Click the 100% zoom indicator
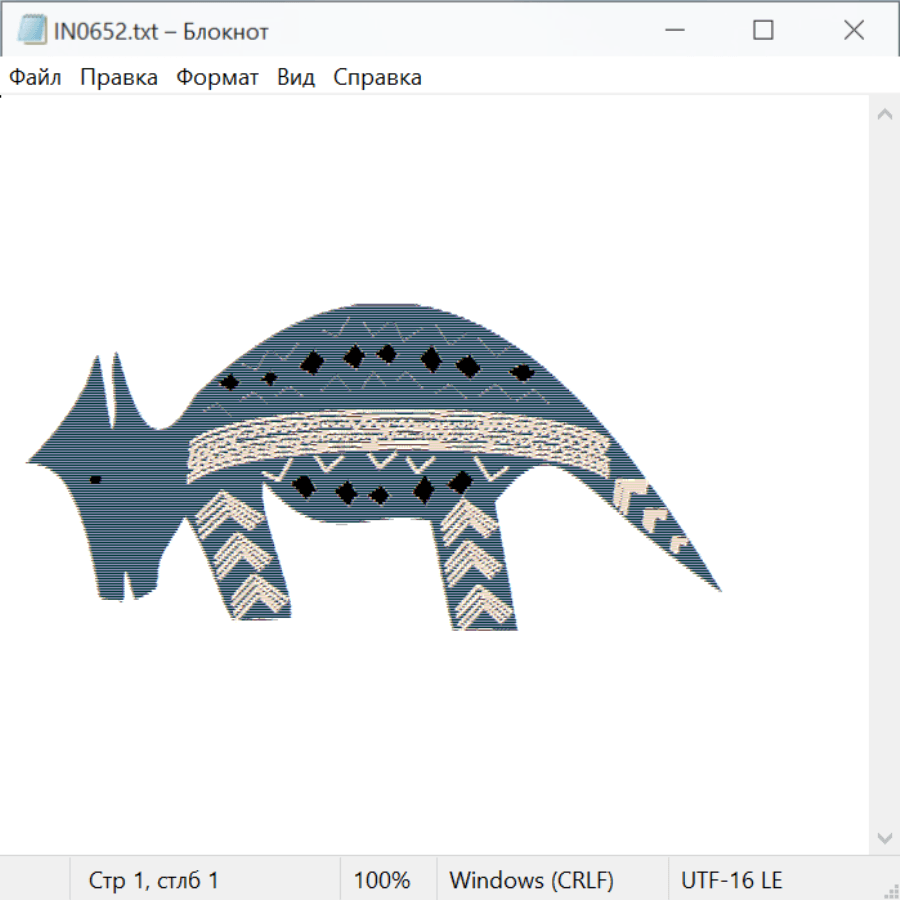This screenshot has width=900, height=900. (x=382, y=880)
